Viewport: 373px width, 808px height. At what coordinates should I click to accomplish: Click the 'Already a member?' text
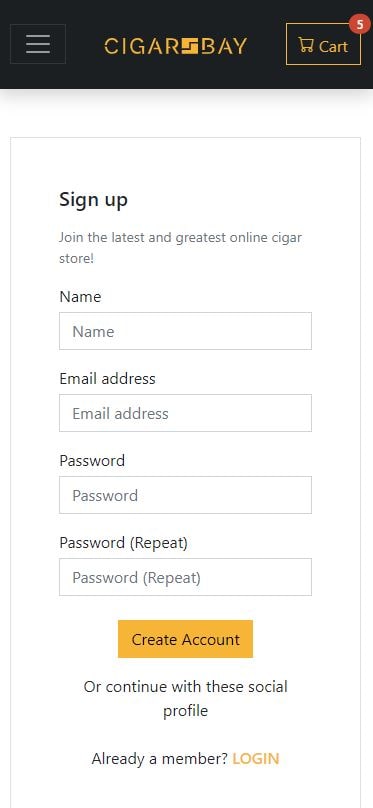pyautogui.click(x=160, y=759)
